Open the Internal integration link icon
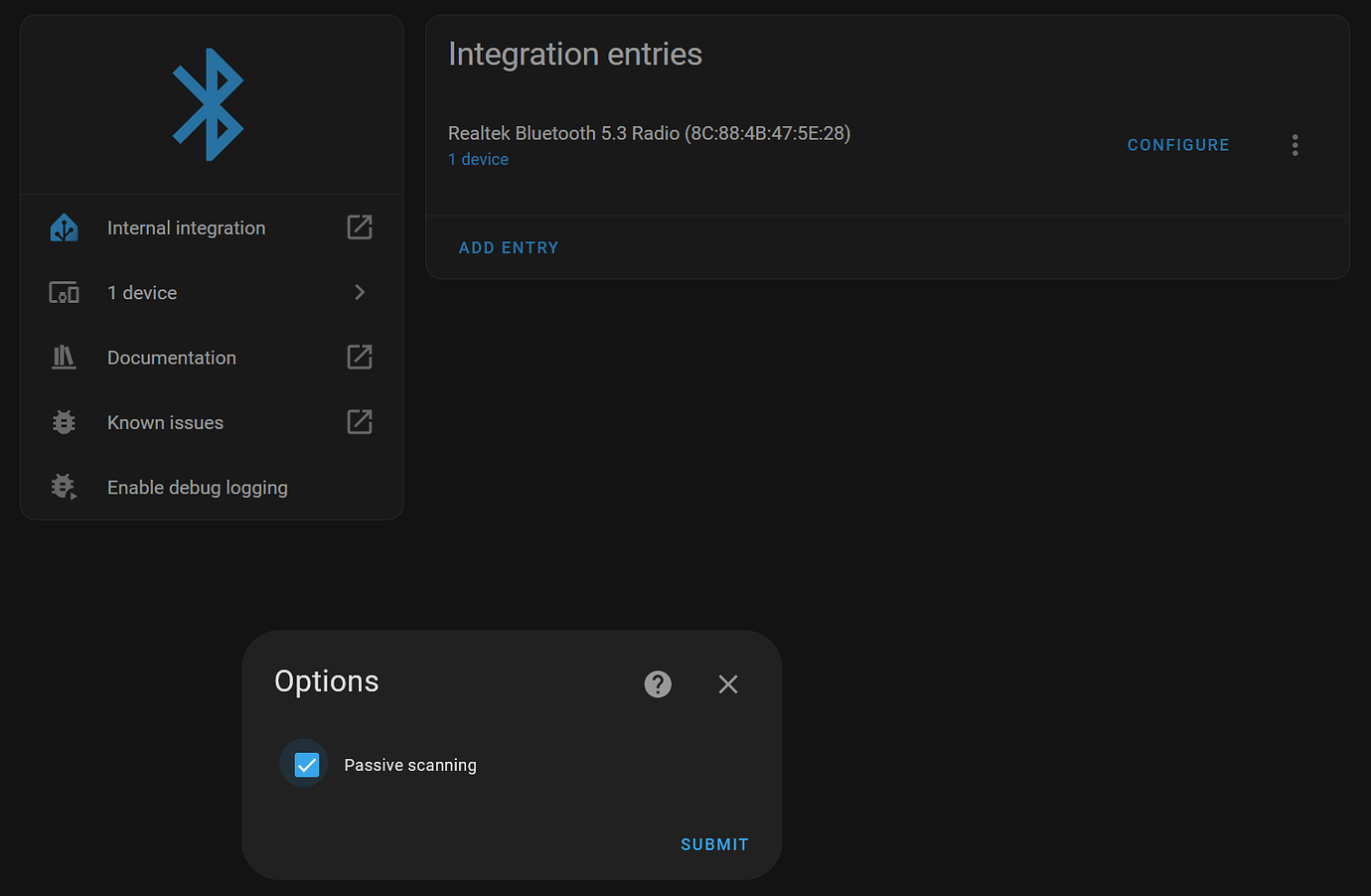Image resolution: width=1371 pixels, height=896 pixels. click(x=359, y=226)
